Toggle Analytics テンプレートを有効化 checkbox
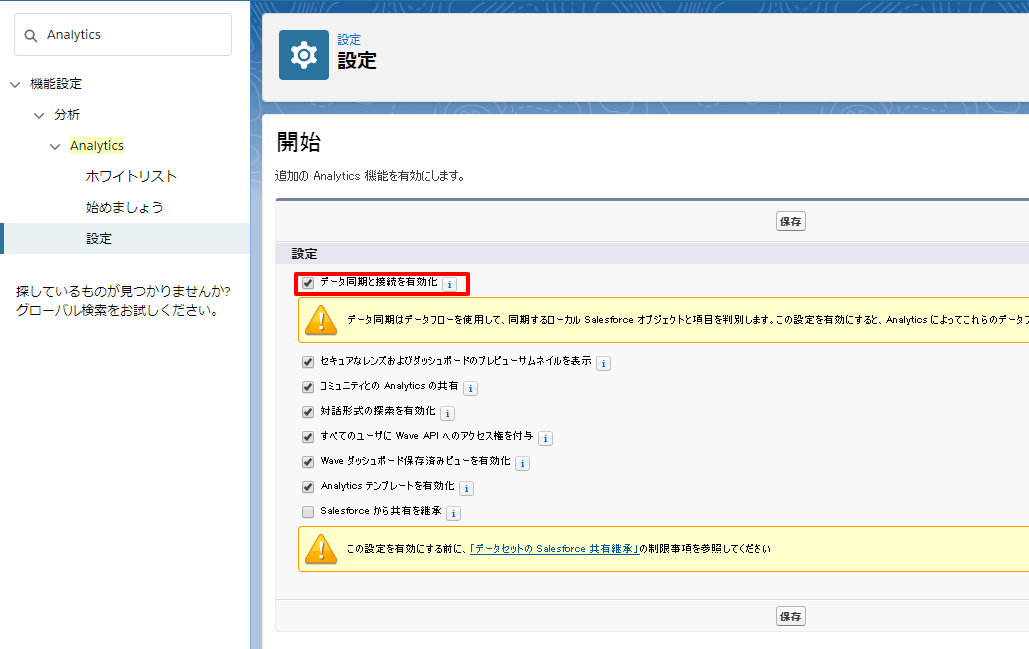This screenshot has height=649, width=1029. coord(308,487)
